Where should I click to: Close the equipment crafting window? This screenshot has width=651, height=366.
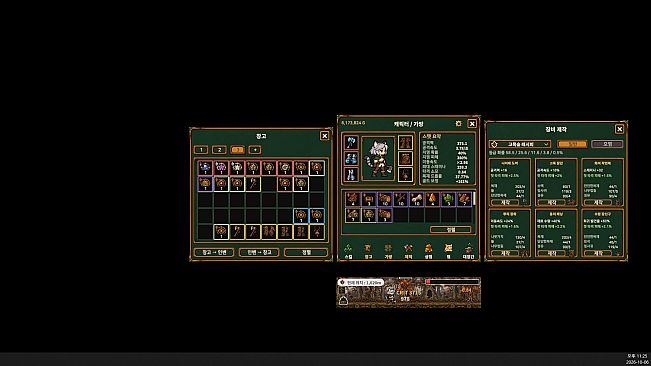(619, 129)
